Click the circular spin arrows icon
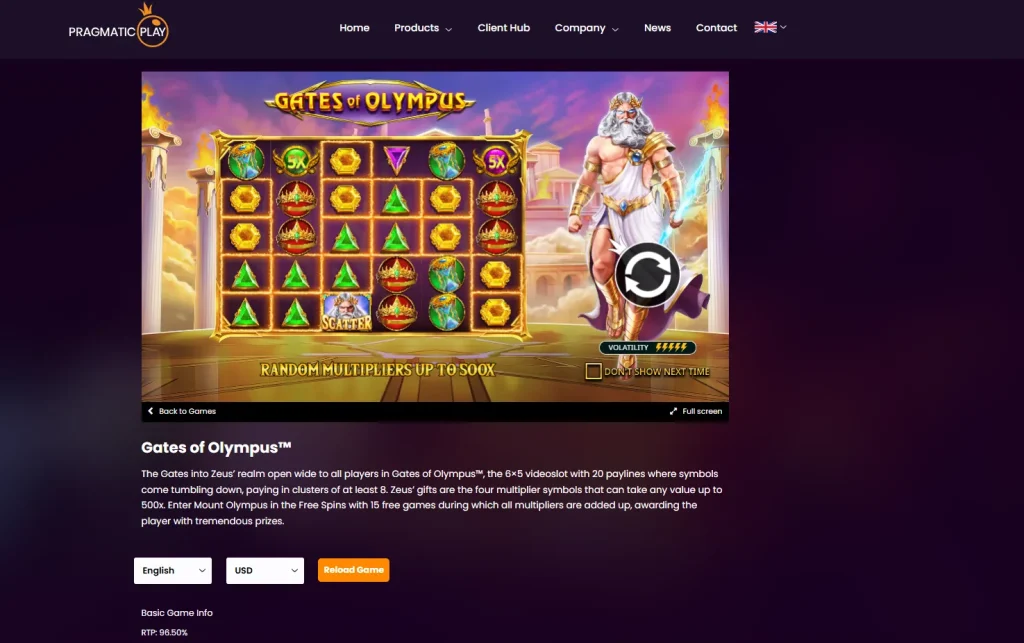This screenshot has height=643, width=1024. click(647, 275)
